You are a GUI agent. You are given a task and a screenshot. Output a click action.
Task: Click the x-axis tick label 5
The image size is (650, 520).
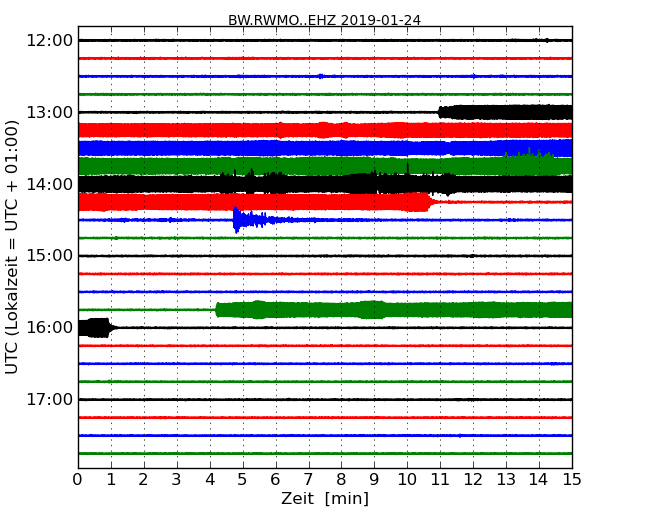pyautogui.click(x=242, y=480)
